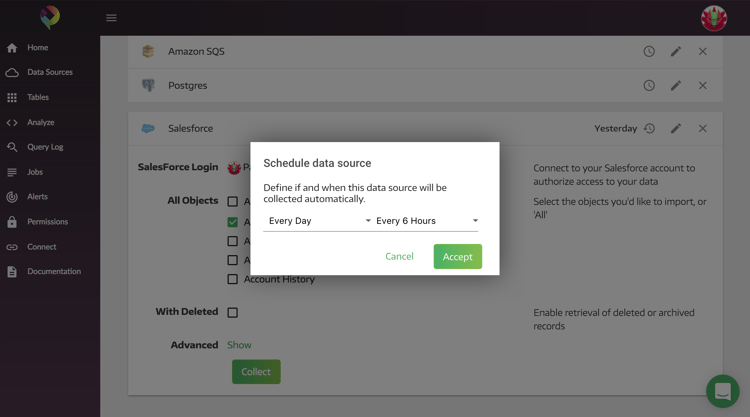
Task: Edit the Postgres data source
Action: 676,86
